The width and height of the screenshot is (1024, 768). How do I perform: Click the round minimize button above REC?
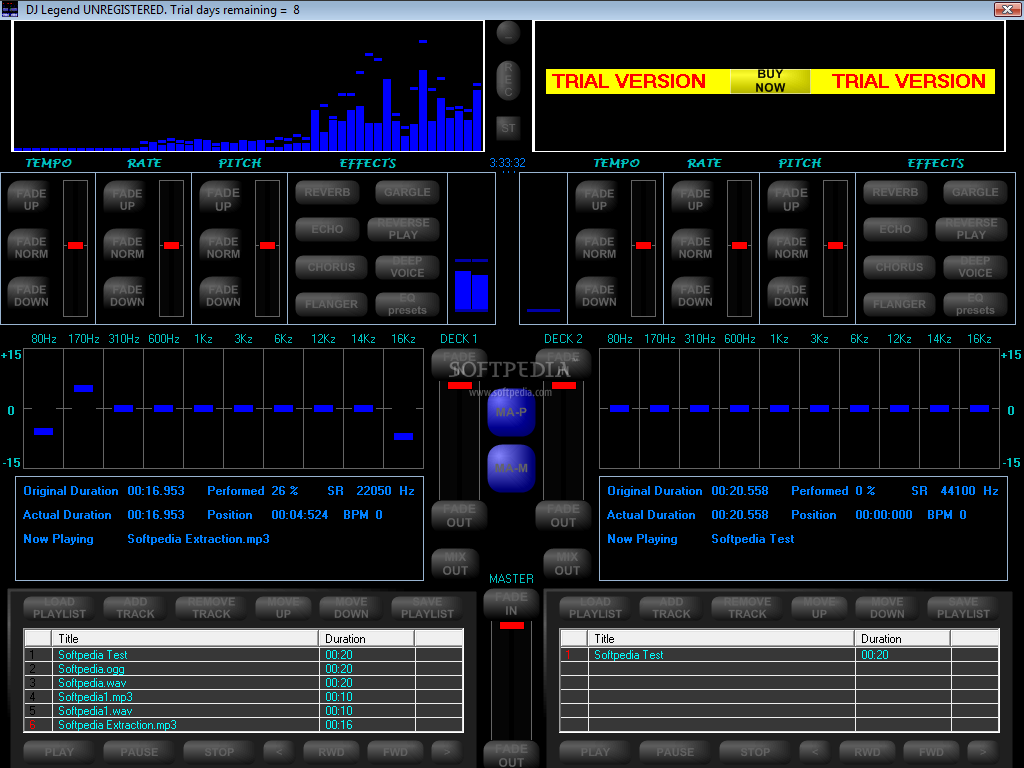508,33
